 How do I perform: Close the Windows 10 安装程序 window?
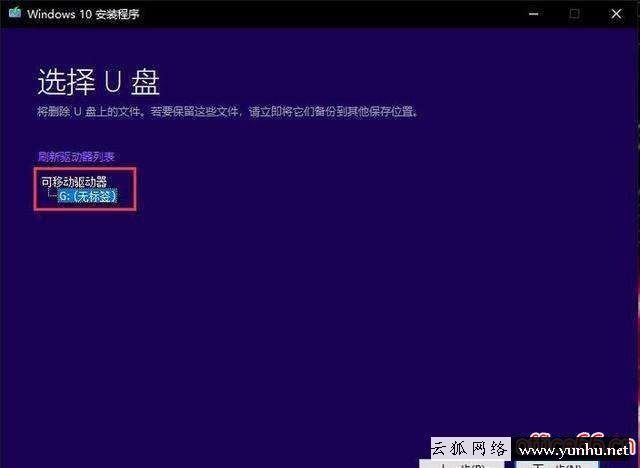[x=616, y=14]
